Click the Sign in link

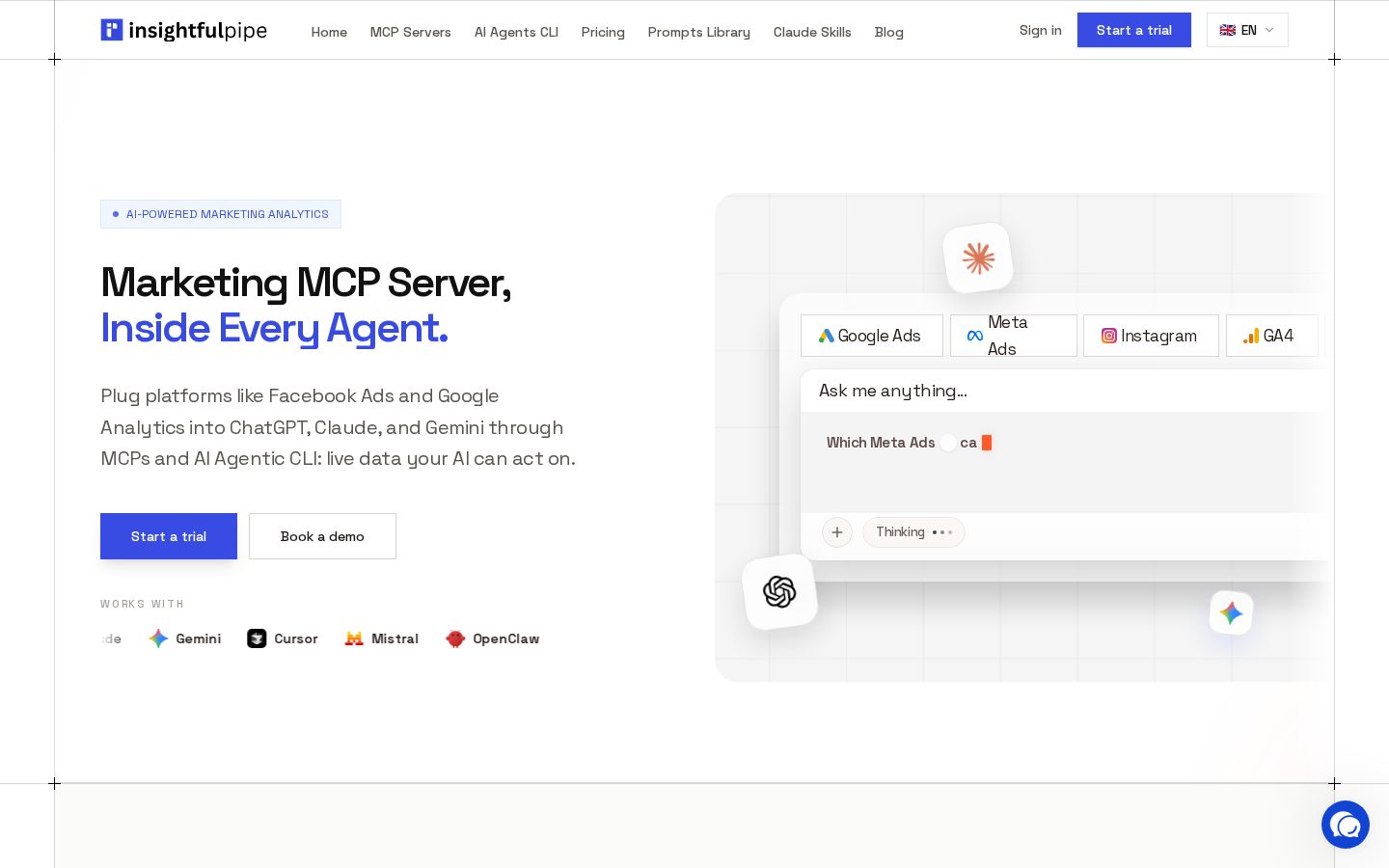tap(1041, 30)
